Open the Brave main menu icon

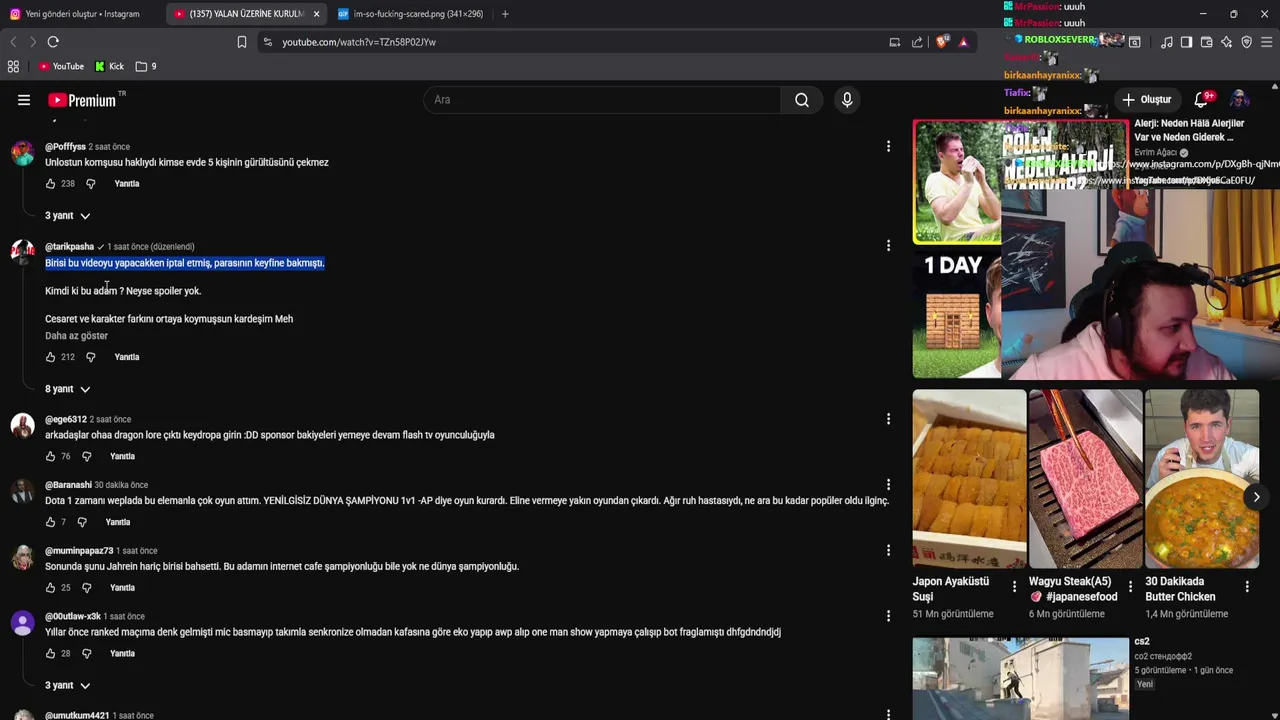point(1267,42)
